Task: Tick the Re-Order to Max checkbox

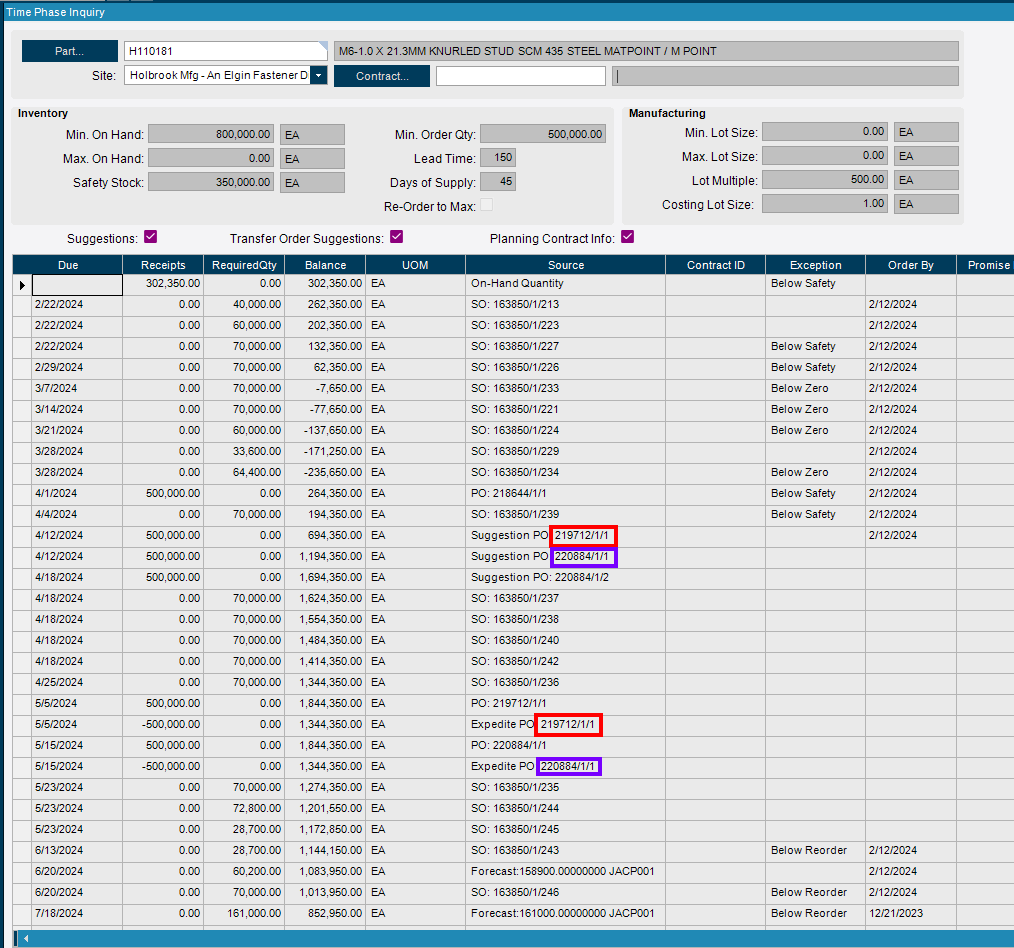Action: point(486,205)
